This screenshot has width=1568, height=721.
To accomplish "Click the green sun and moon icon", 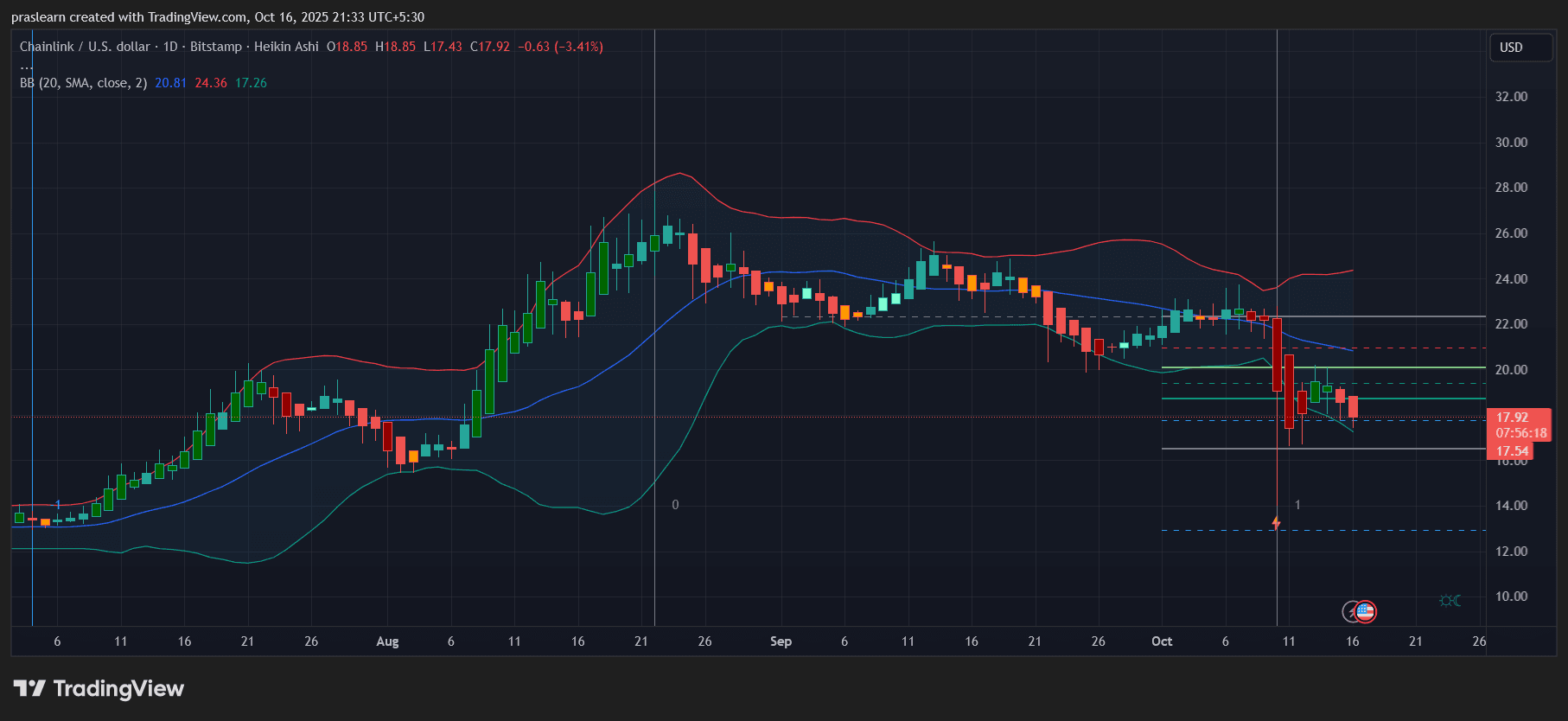I will coord(1450,601).
